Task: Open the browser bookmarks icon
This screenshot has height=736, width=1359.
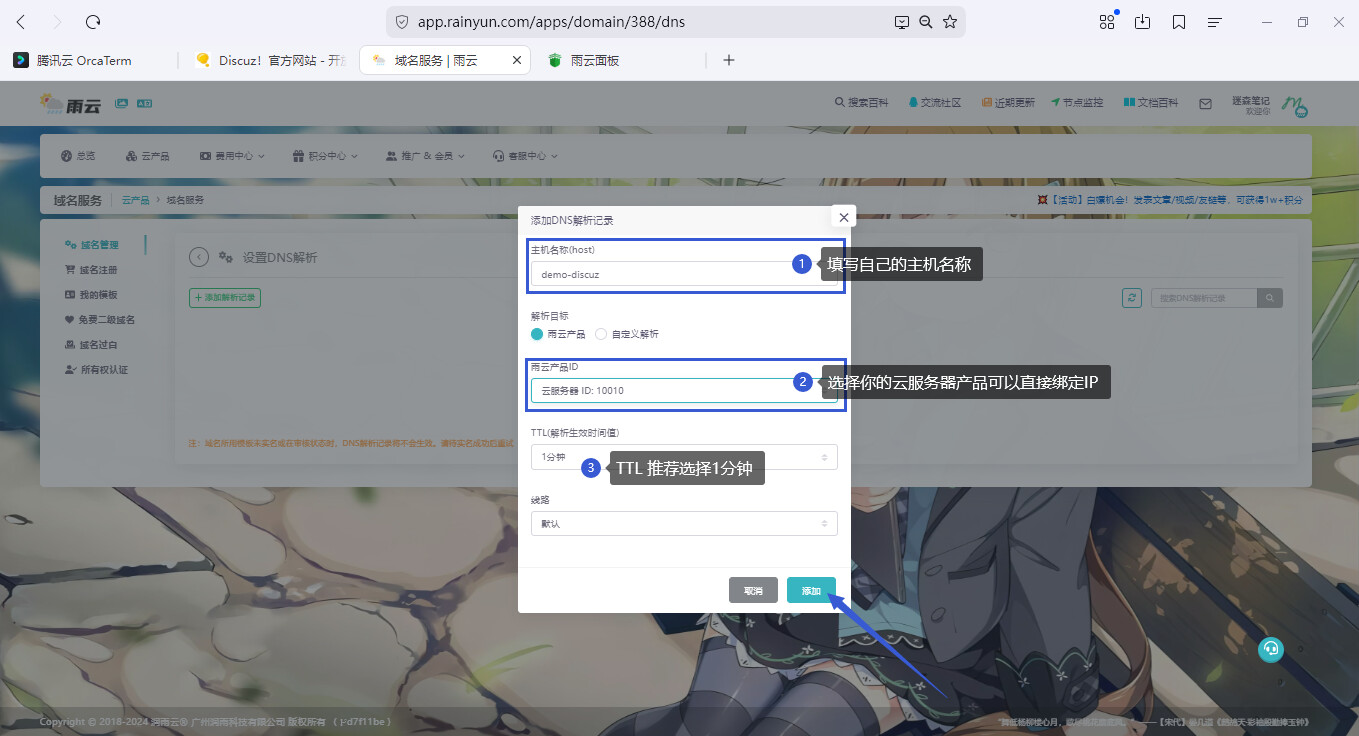Action: point(1179,21)
